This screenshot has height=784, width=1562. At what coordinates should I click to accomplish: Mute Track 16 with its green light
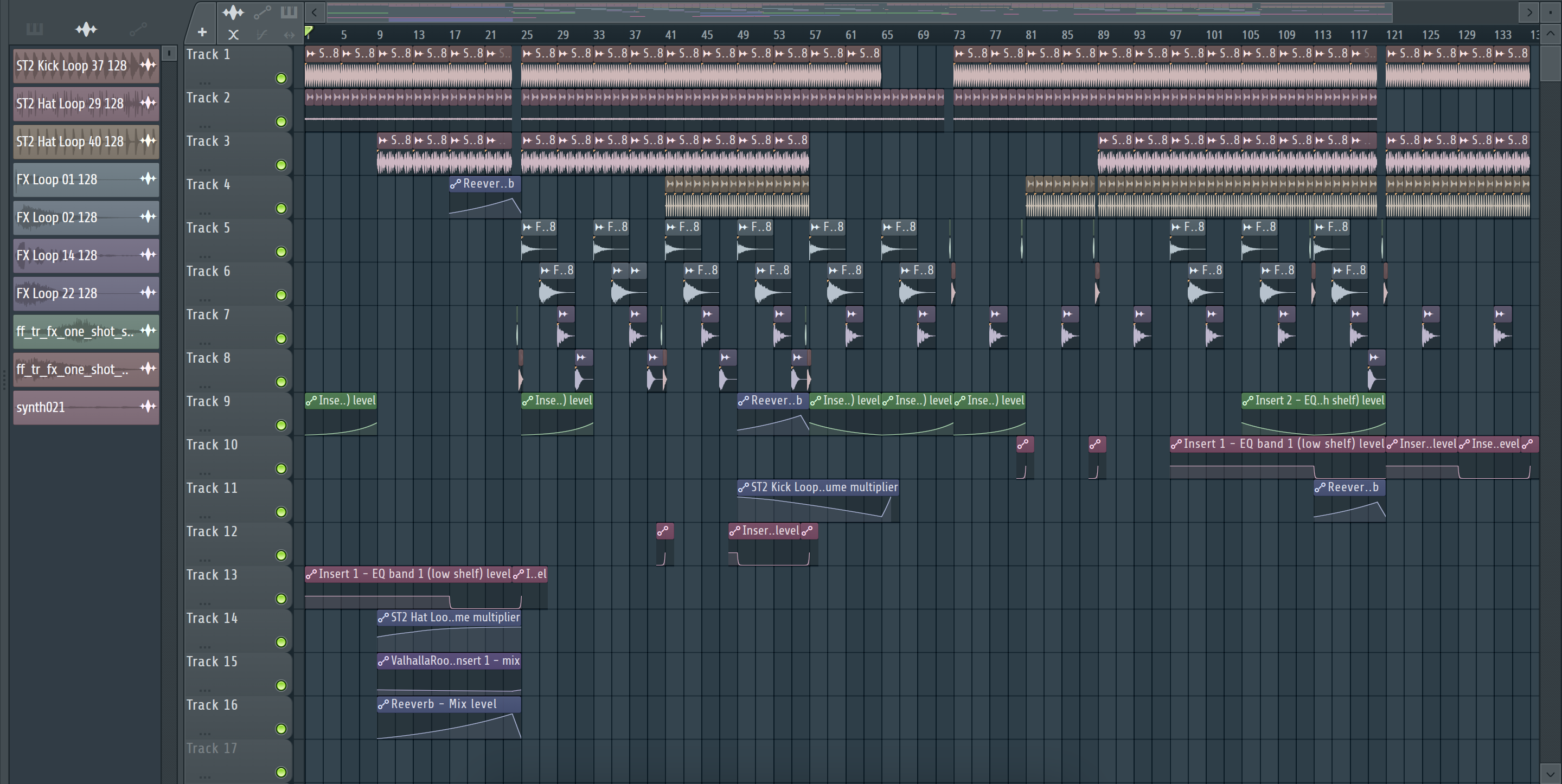[281, 729]
